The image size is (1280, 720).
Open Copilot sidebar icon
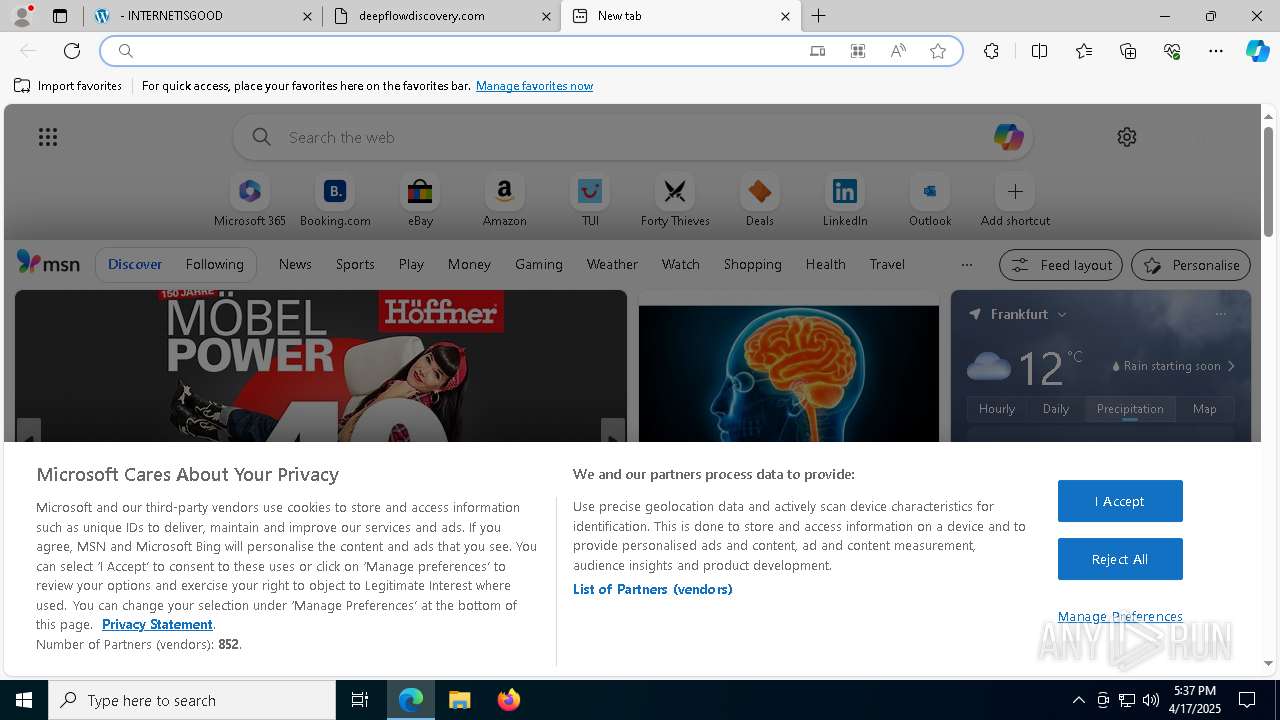[1257, 51]
